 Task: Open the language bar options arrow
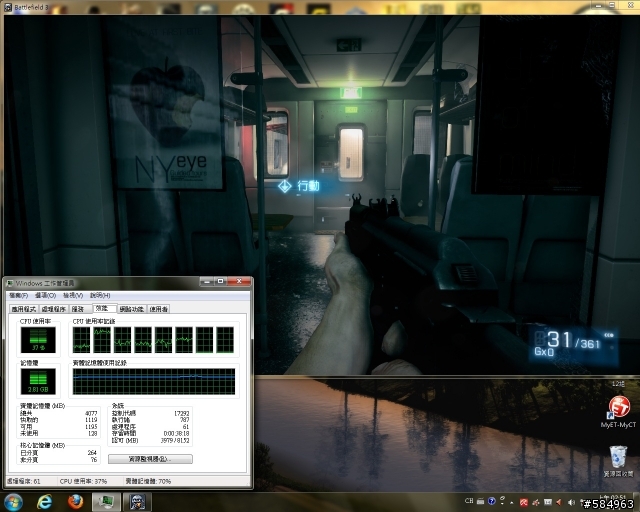pyautogui.click(x=502, y=501)
